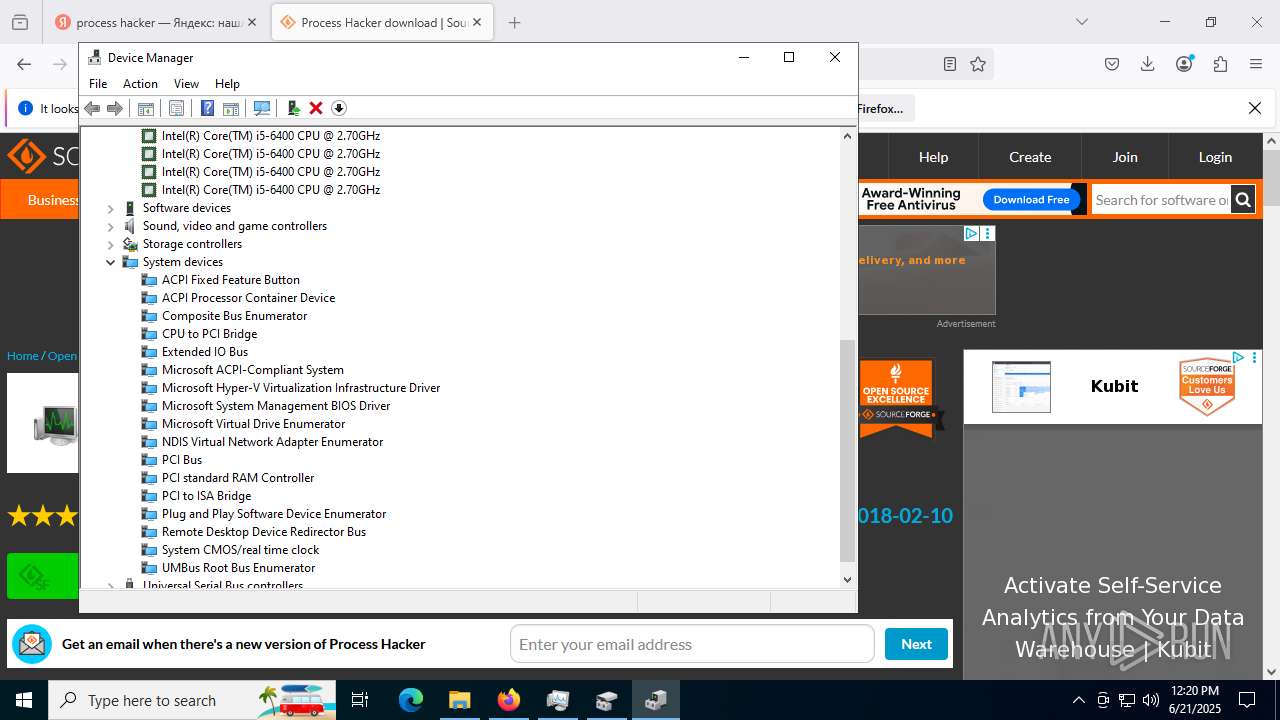Open a new Firefox tab with plus

coord(514,22)
